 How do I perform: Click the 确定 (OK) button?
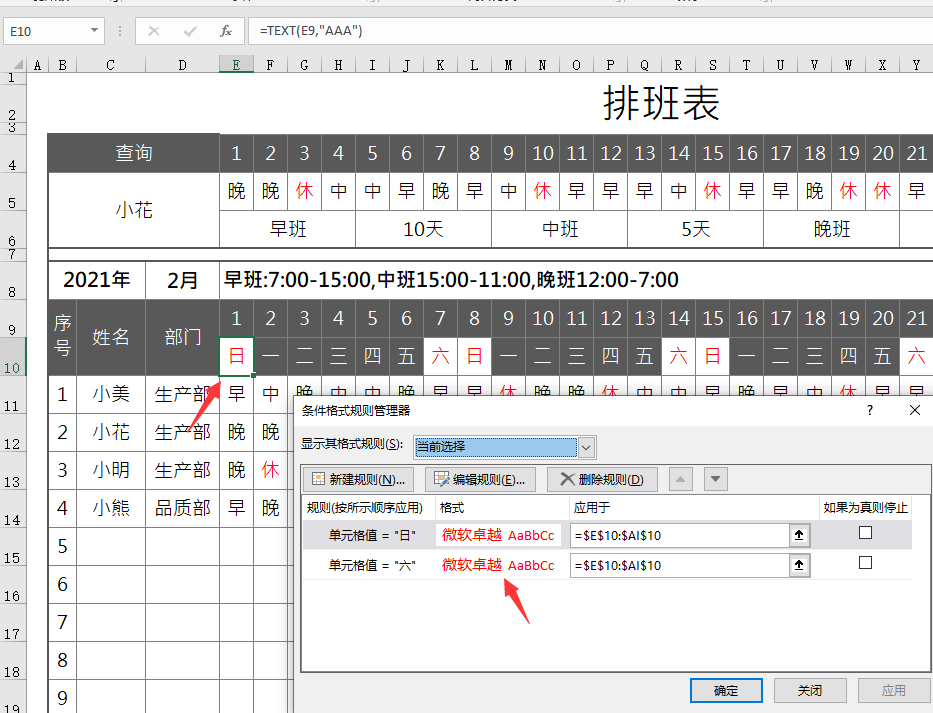[726, 690]
